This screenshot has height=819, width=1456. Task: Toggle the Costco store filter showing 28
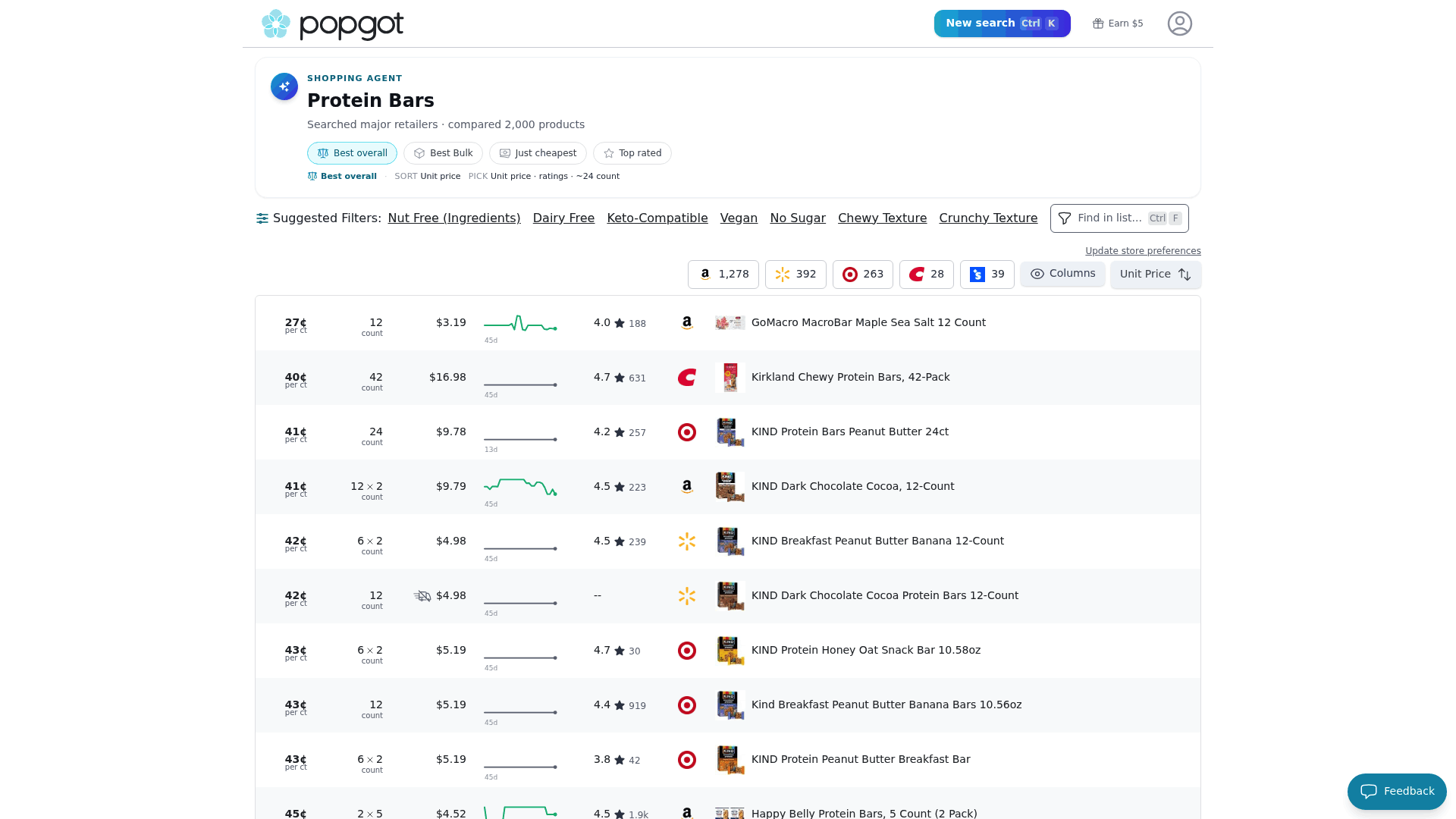coord(927,275)
